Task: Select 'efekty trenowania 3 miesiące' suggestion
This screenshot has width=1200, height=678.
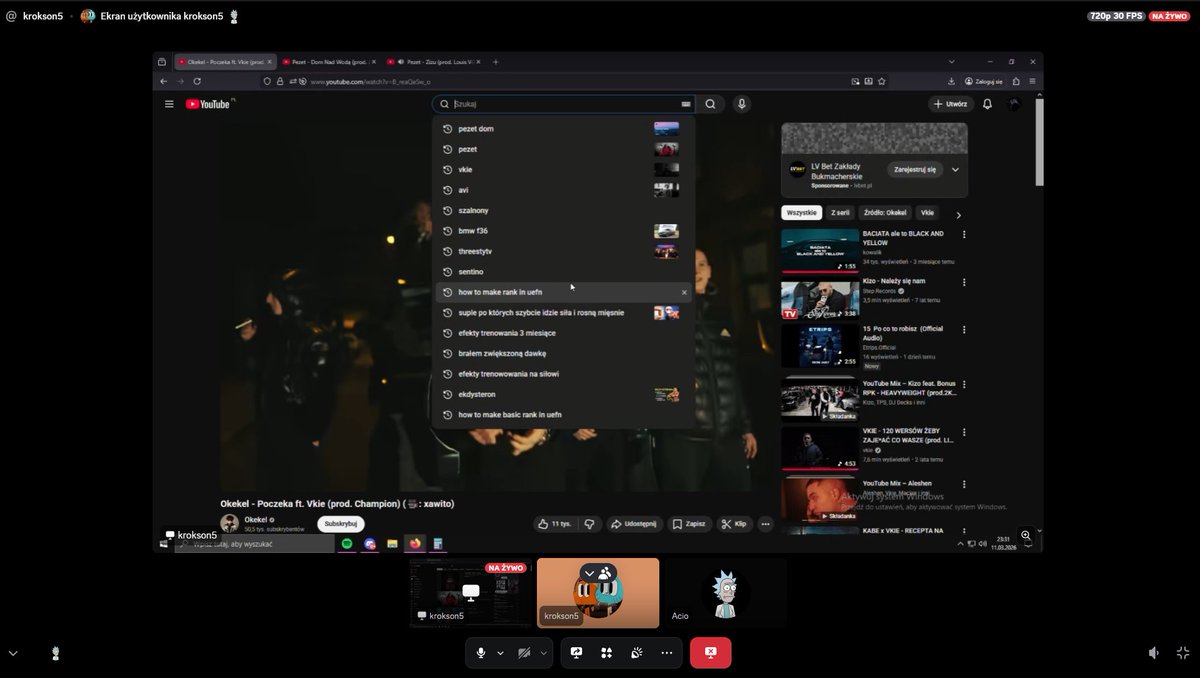Action: 563,333
